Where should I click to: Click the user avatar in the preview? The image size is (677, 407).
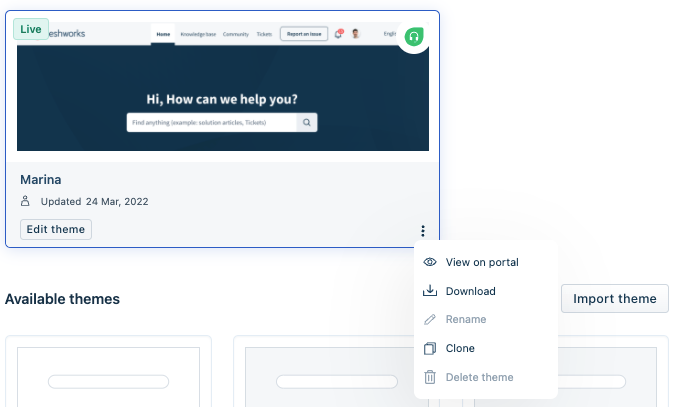pos(355,34)
